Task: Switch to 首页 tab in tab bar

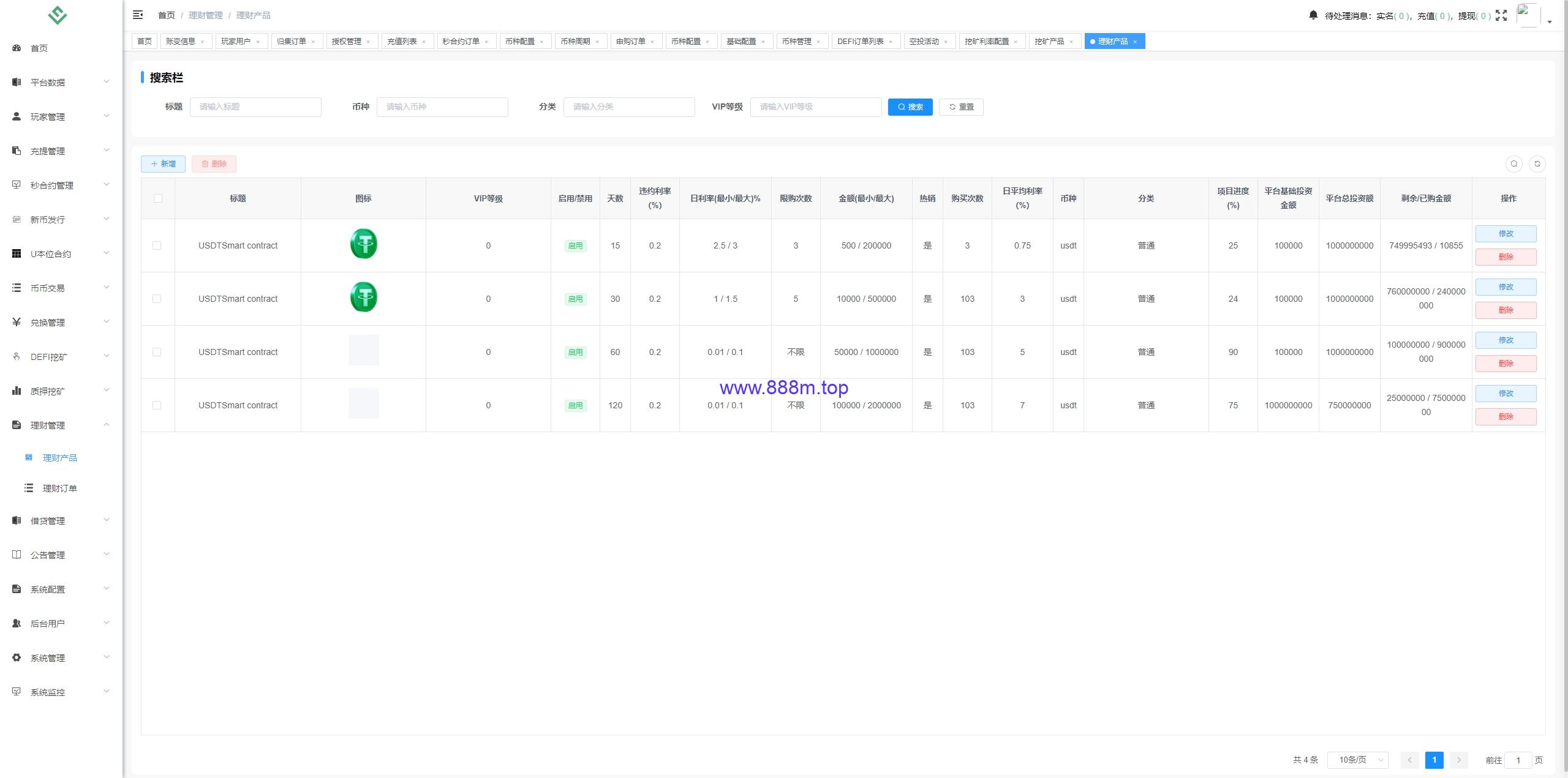Action: point(145,42)
